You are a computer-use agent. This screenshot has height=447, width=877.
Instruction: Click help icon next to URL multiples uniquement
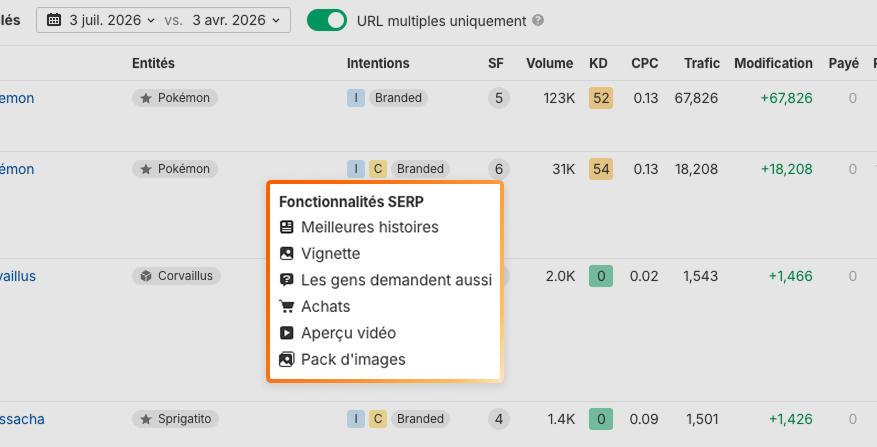(x=538, y=20)
